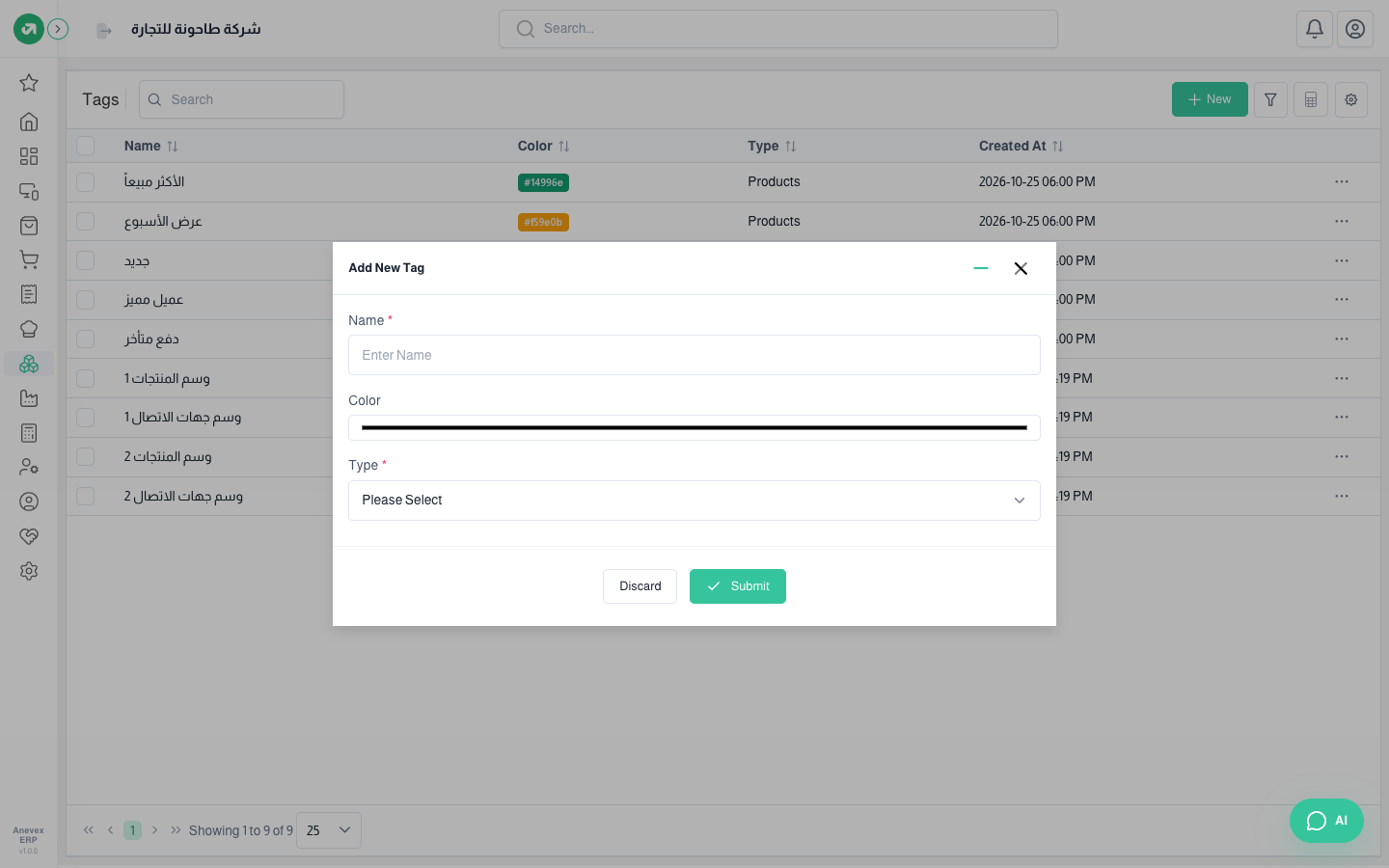Screen dimensions: 1389x868
Task: Focus the Tags search field
Action: tap(241, 99)
